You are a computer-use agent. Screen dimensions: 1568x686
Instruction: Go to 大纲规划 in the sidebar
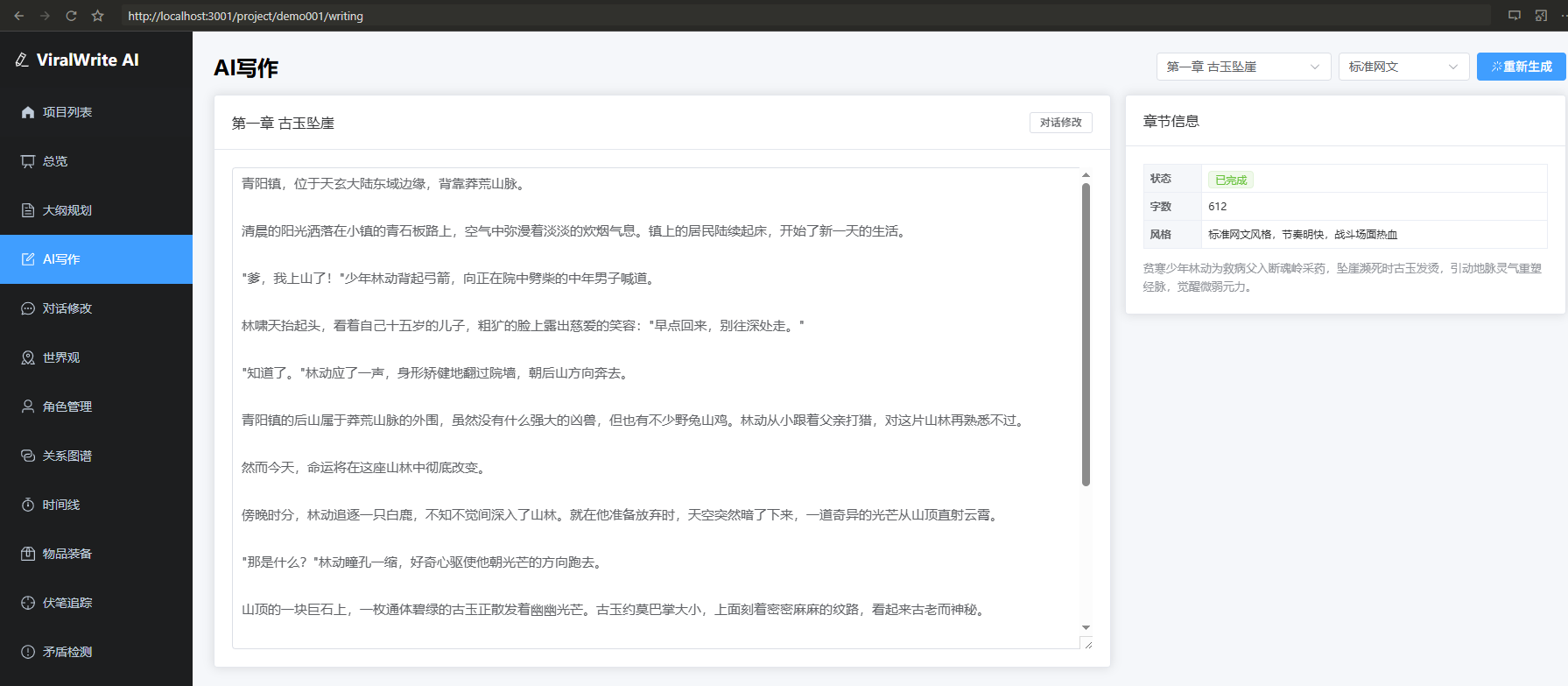pyautogui.click(x=96, y=210)
